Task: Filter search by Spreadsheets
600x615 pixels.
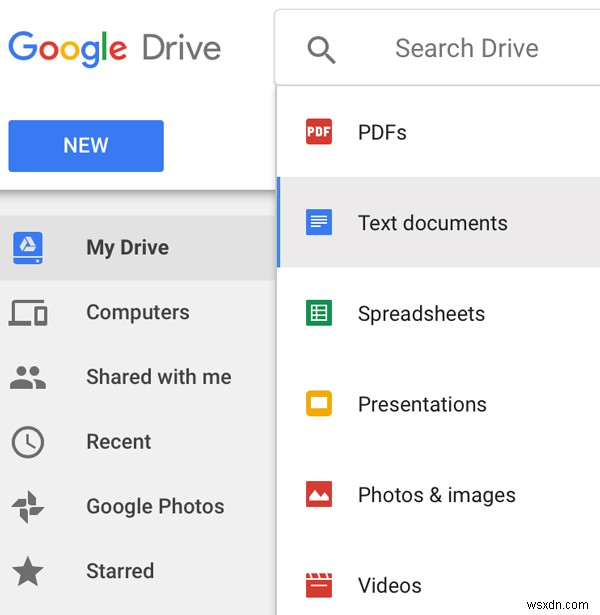Action: tap(438, 313)
